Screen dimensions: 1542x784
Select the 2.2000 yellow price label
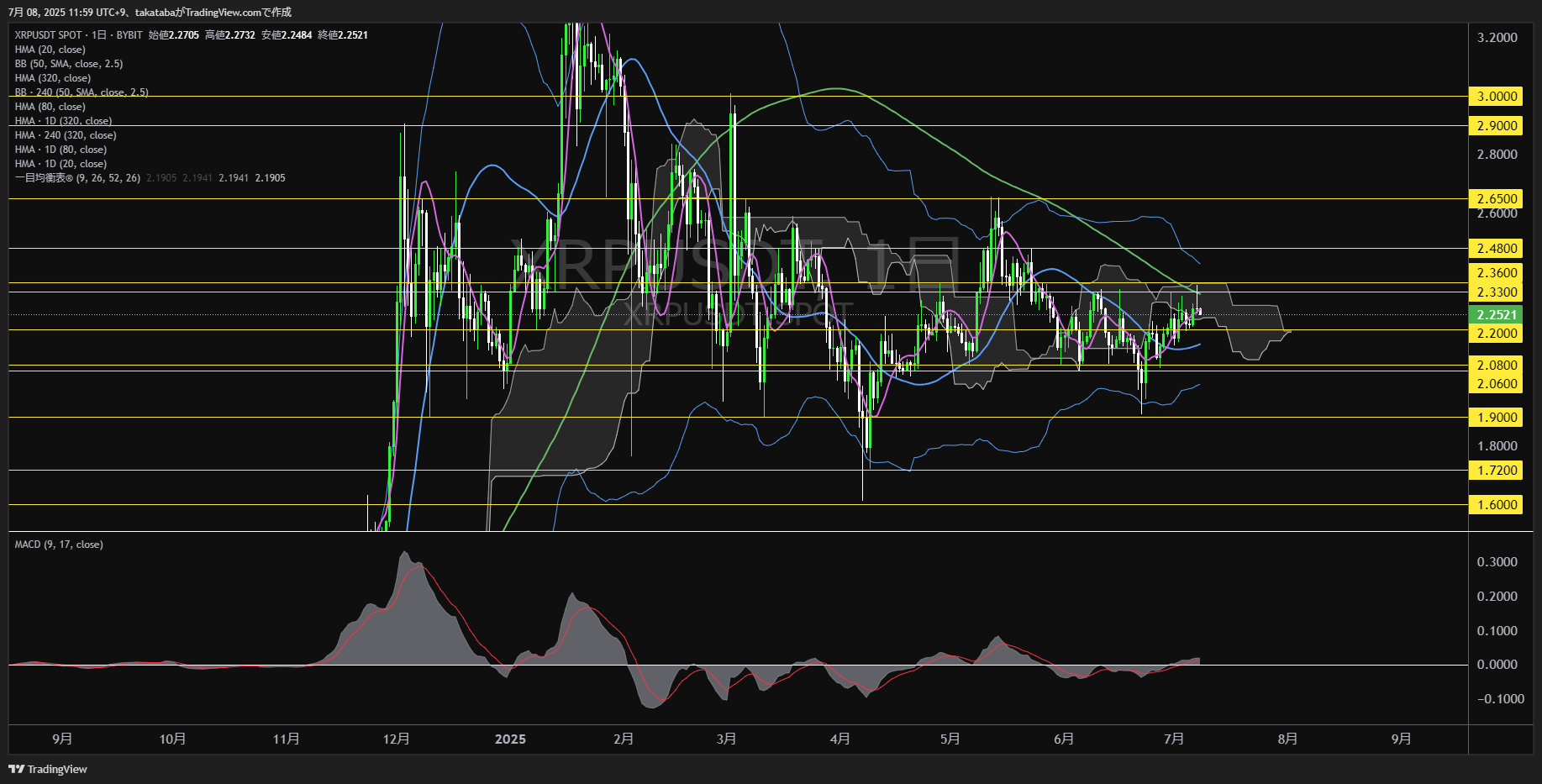click(1497, 334)
